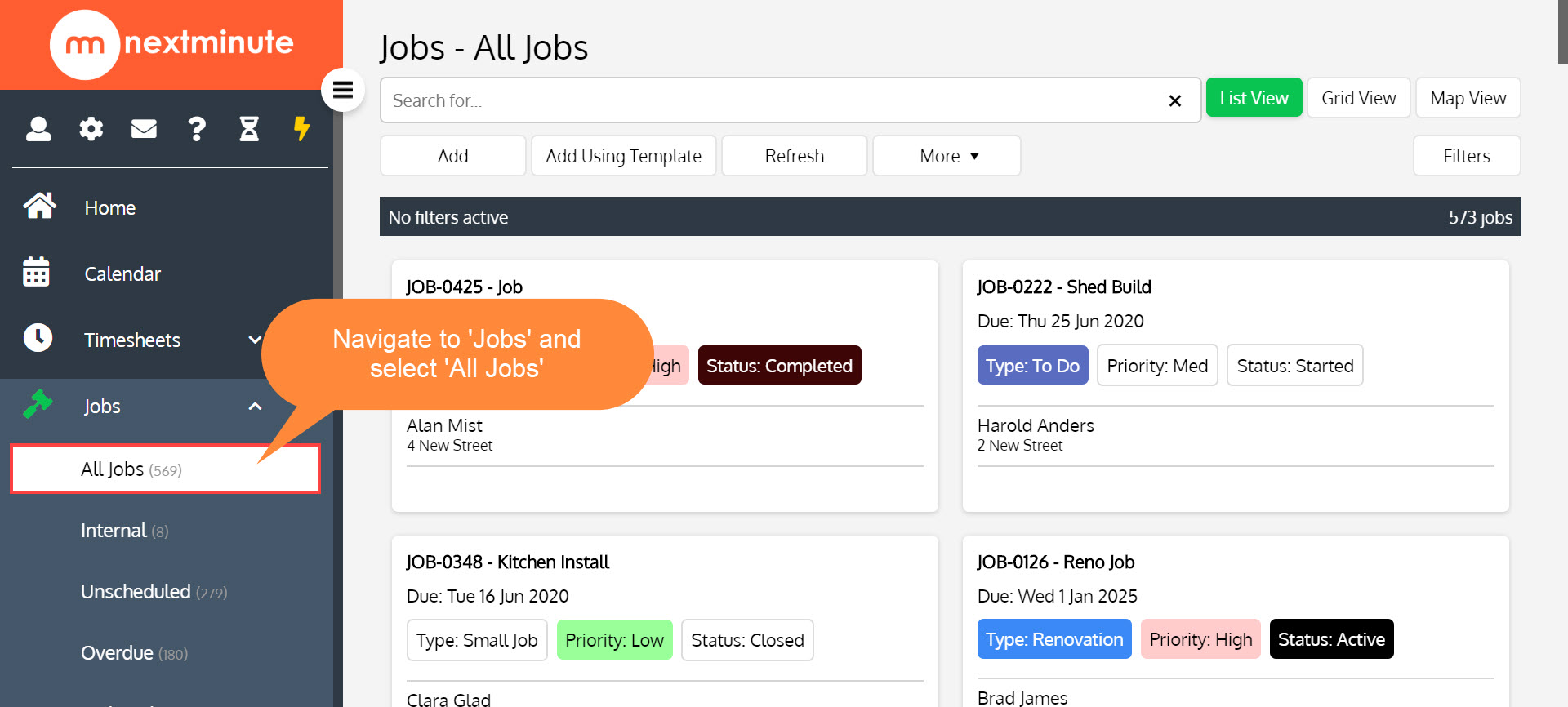Click address 2 New Street
Image resolution: width=1568 pixels, height=707 pixels.
pos(1020,446)
